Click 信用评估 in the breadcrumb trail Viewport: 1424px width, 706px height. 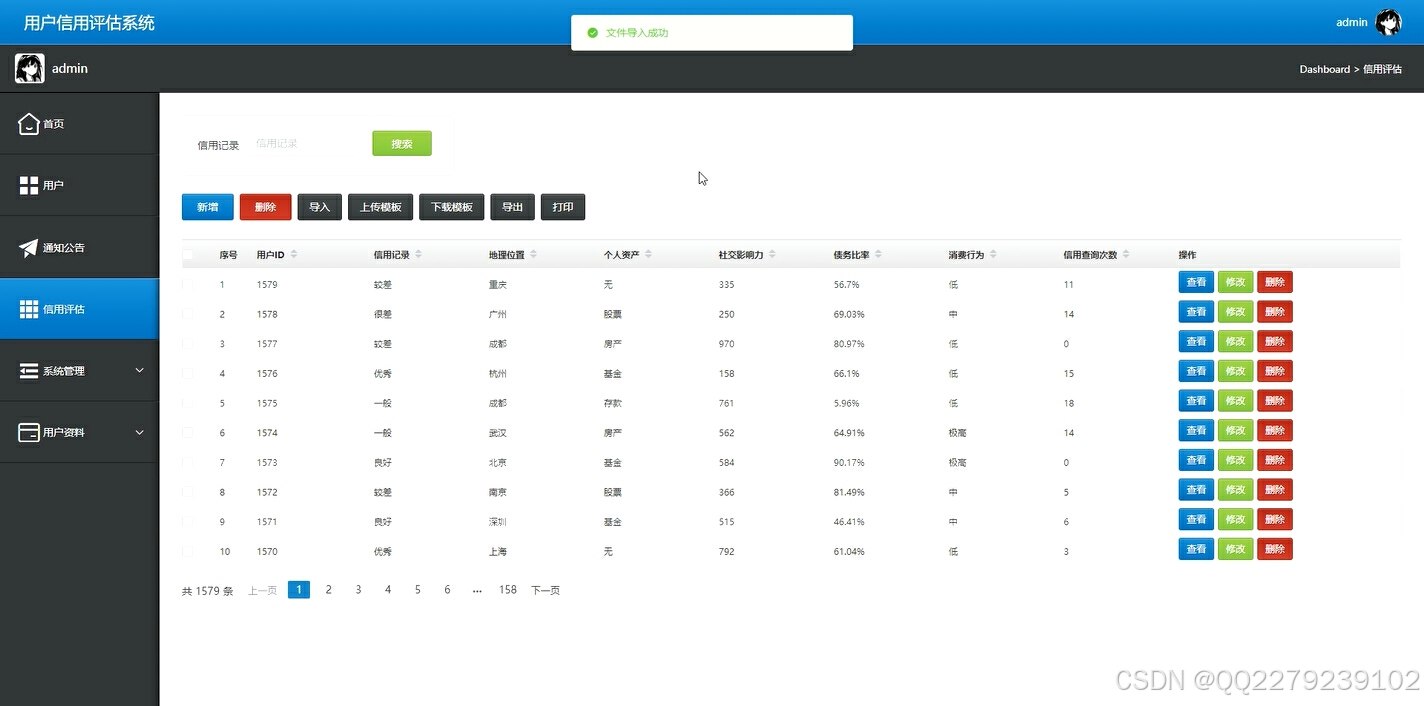point(1383,69)
